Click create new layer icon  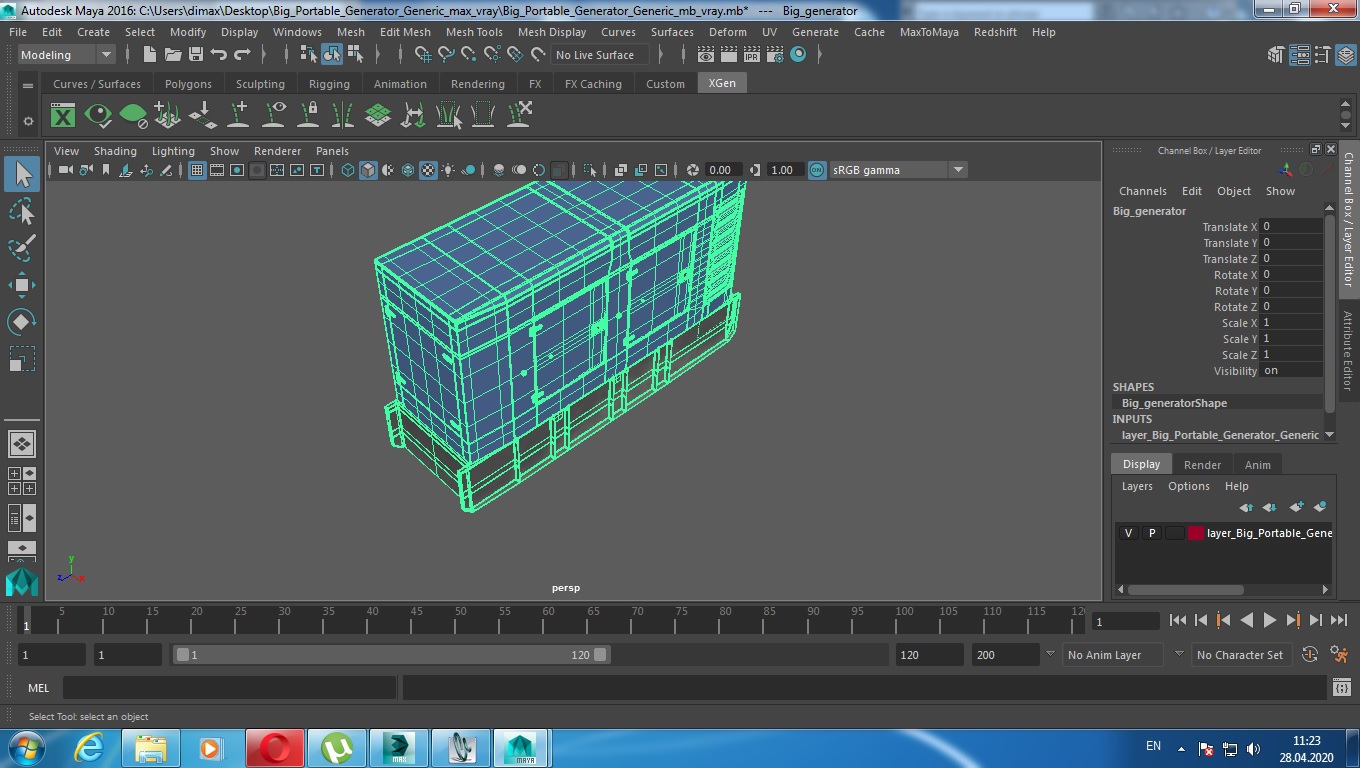point(1296,507)
